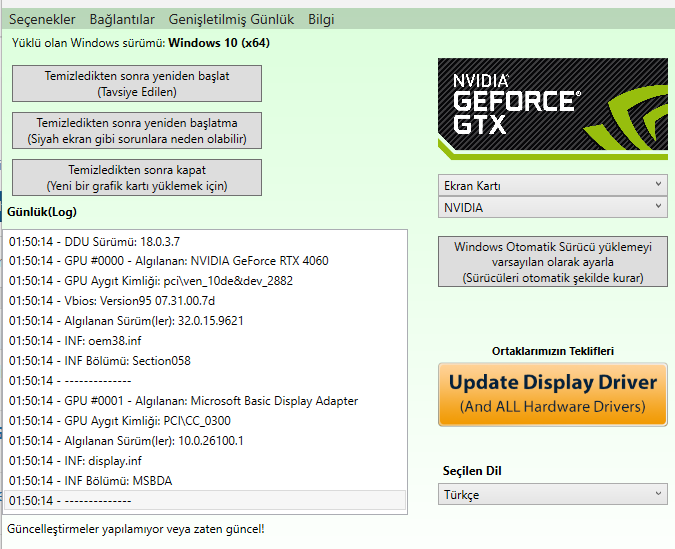Select log line pci\ven_10de&dev_2882
The image size is (675, 549).
click(204, 281)
